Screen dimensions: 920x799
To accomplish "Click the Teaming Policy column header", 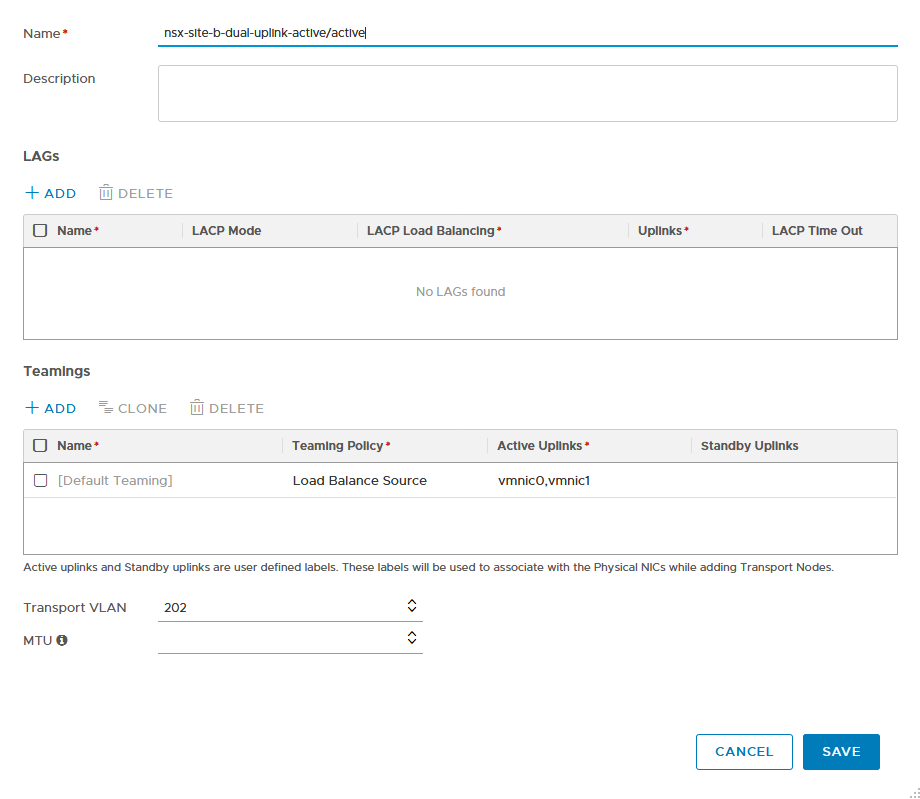I will click(x=341, y=446).
